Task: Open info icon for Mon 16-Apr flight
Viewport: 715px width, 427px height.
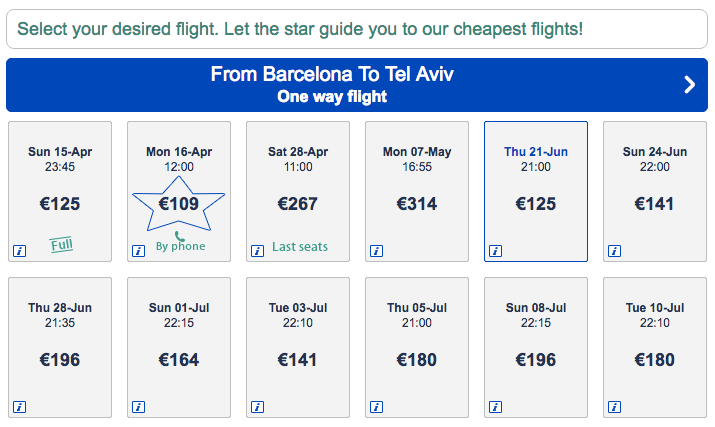Action: pos(138,250)
